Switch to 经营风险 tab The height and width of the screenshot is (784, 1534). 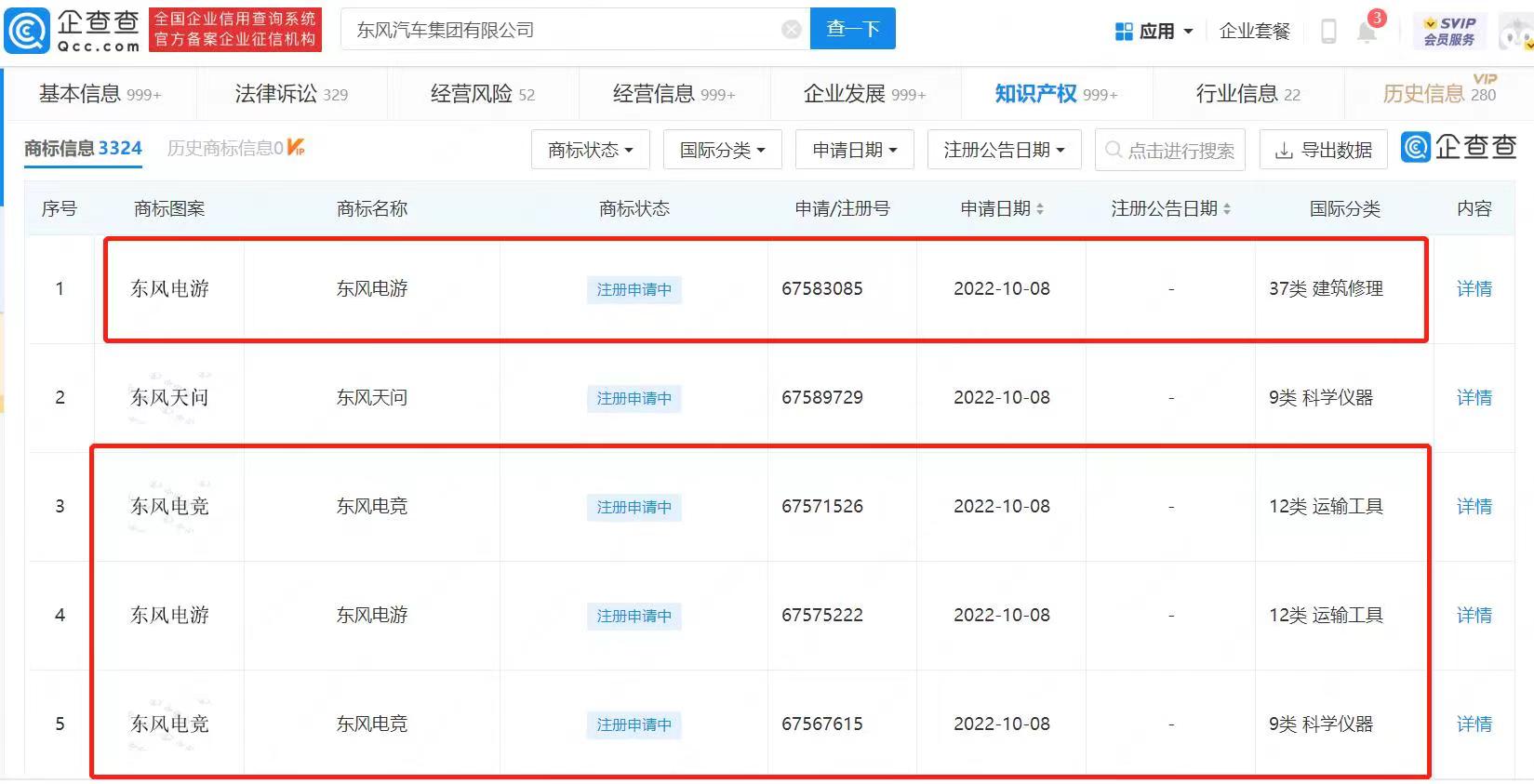(483, 94)
